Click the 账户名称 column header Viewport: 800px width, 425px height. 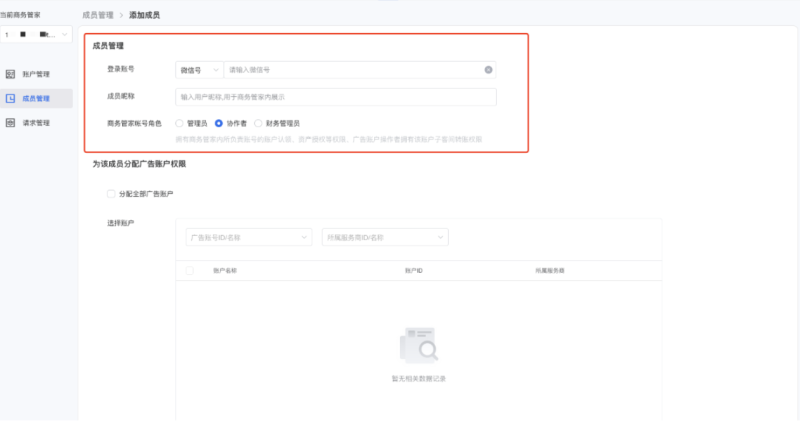pyautogui.click(x=225, y=270)
